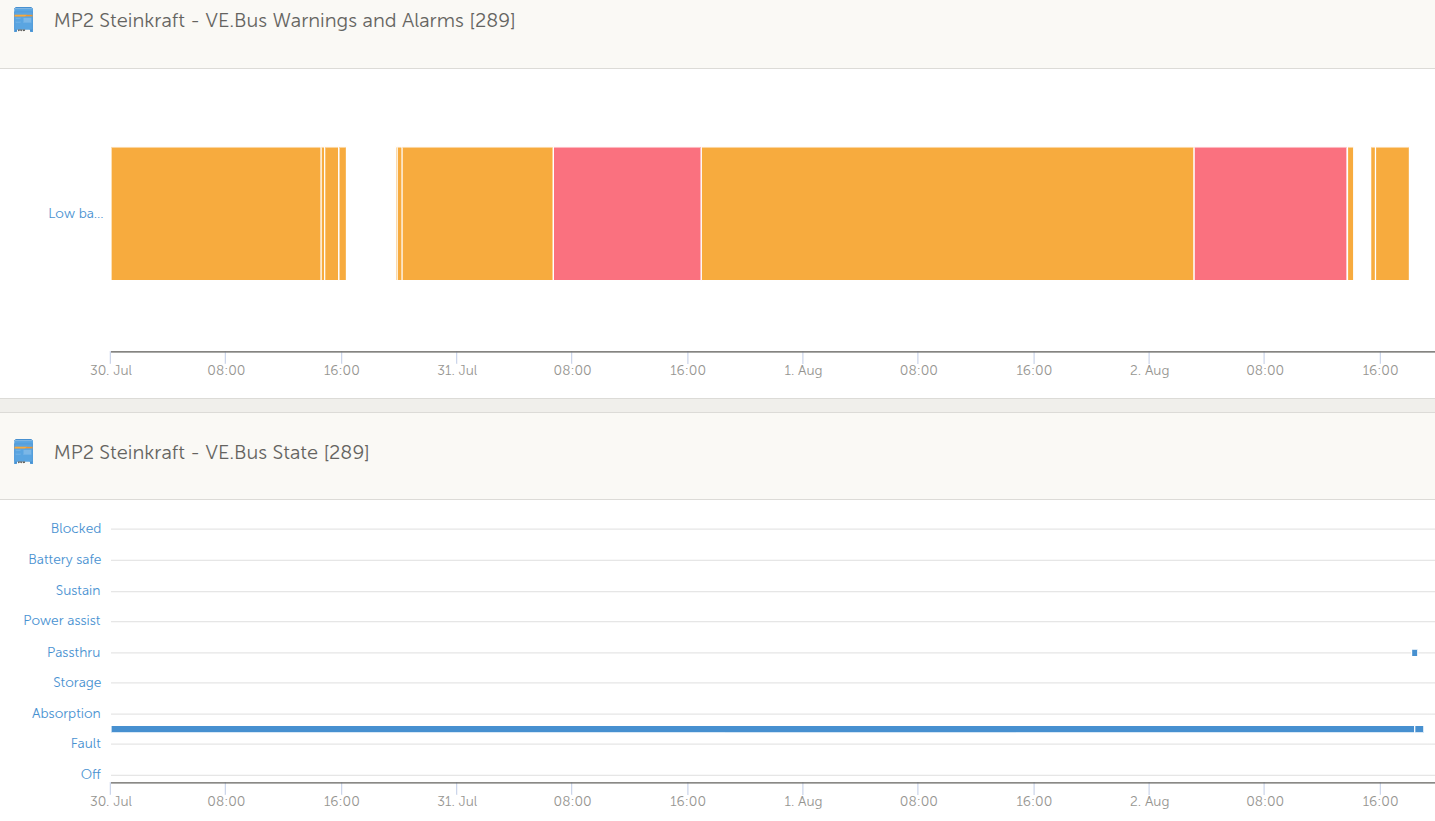Screen dimensions: 1435x821
Task: Select the Passthru state label
Action: click(74, 652)
